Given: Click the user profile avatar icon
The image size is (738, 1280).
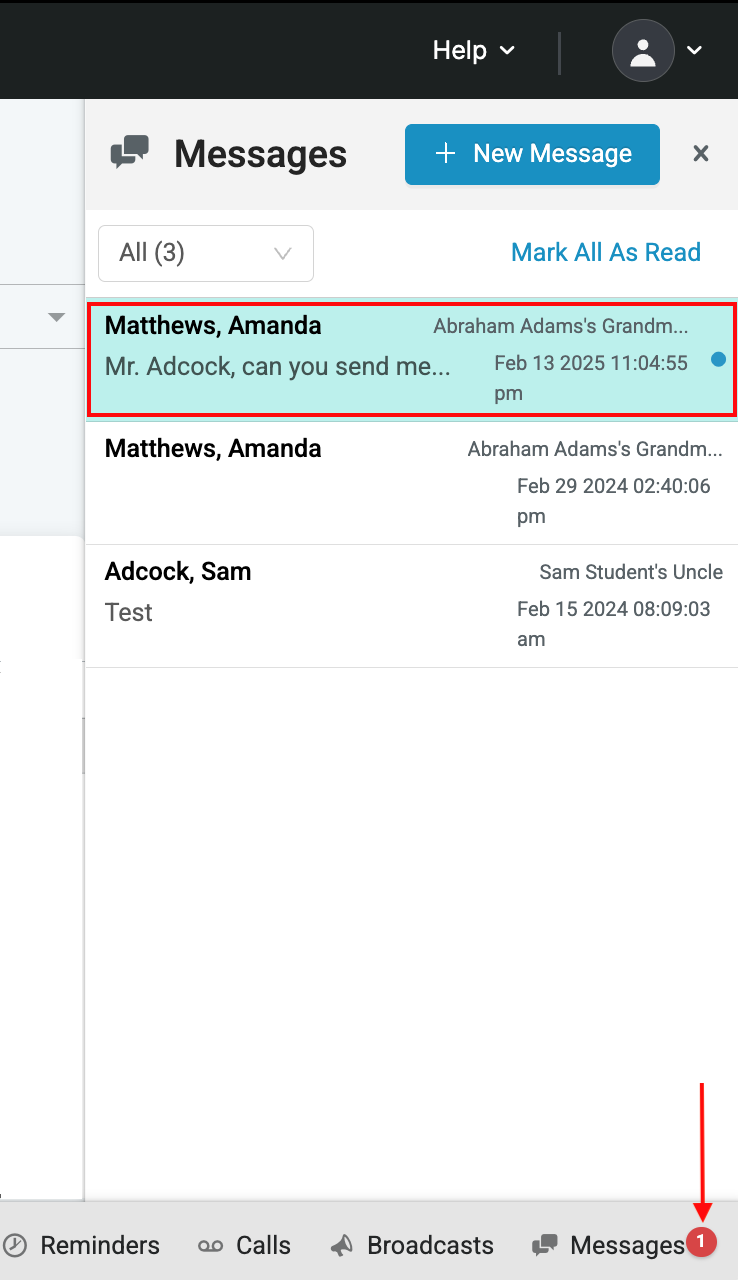Looking at the screenshot, I should (643, 50).
